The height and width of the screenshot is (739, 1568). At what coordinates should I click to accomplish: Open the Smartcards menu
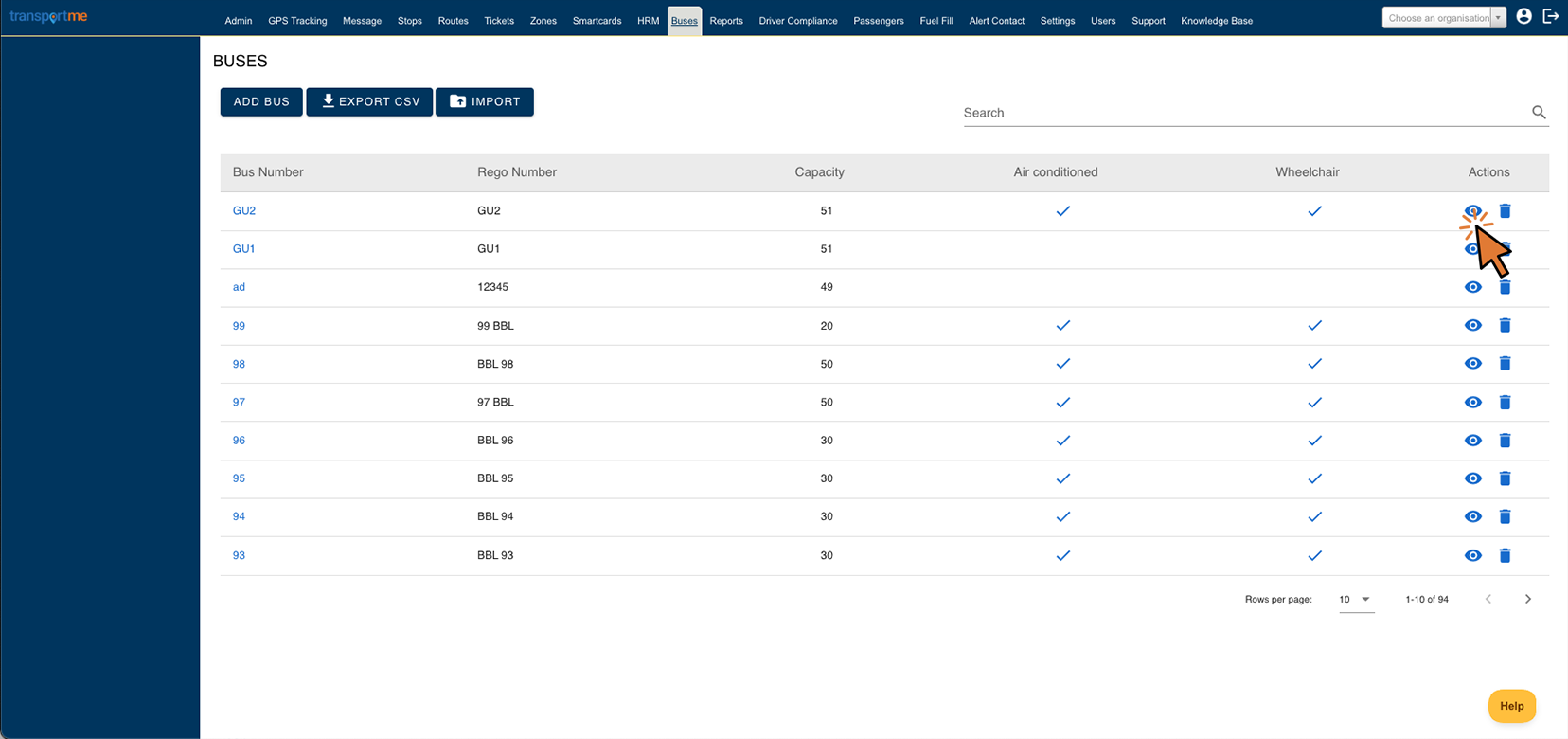pyautogui.click(x=597, y=21)
